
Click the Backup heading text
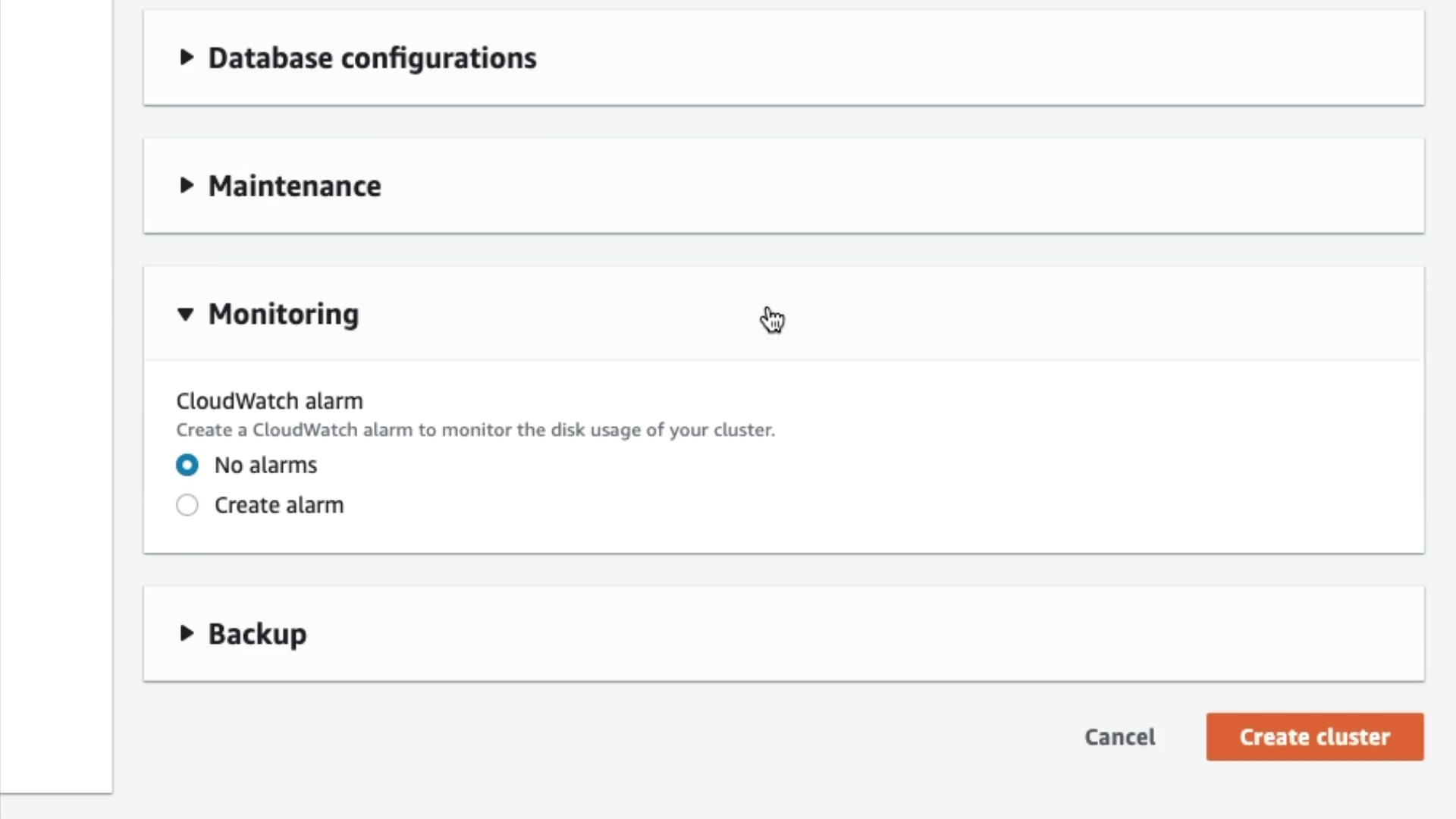click(x=257, y=634)
